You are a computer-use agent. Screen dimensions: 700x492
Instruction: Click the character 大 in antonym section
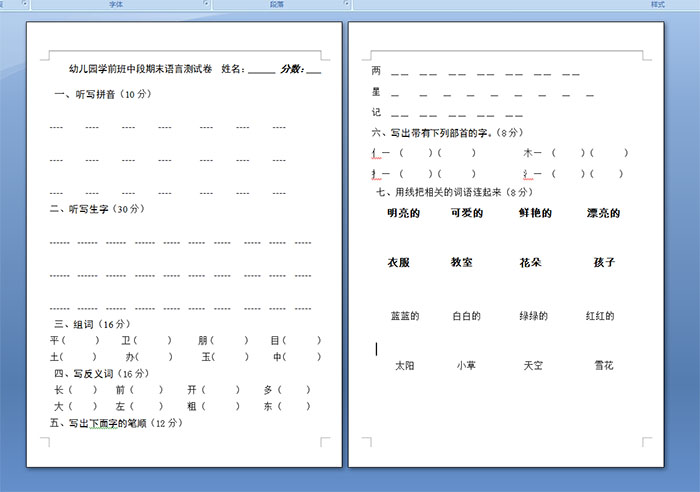[x=59, y=406]
